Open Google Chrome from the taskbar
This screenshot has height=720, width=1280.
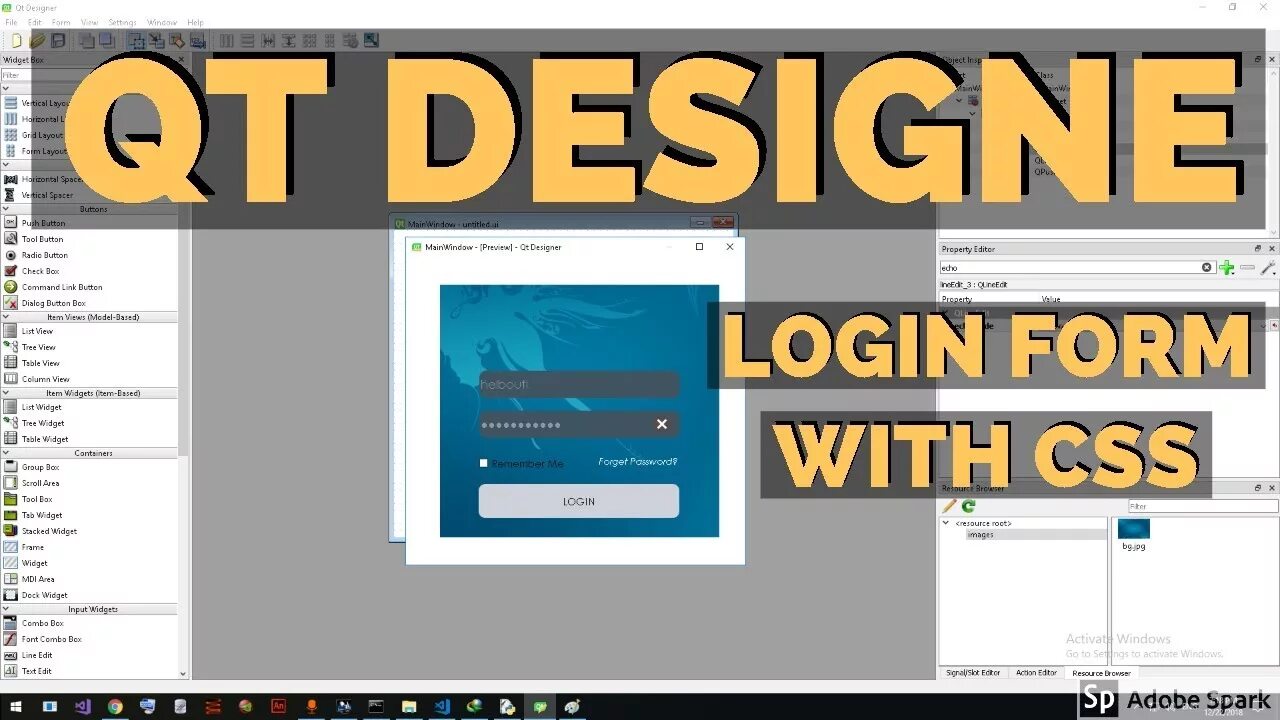pyautogui.click(x=115, y=707)
